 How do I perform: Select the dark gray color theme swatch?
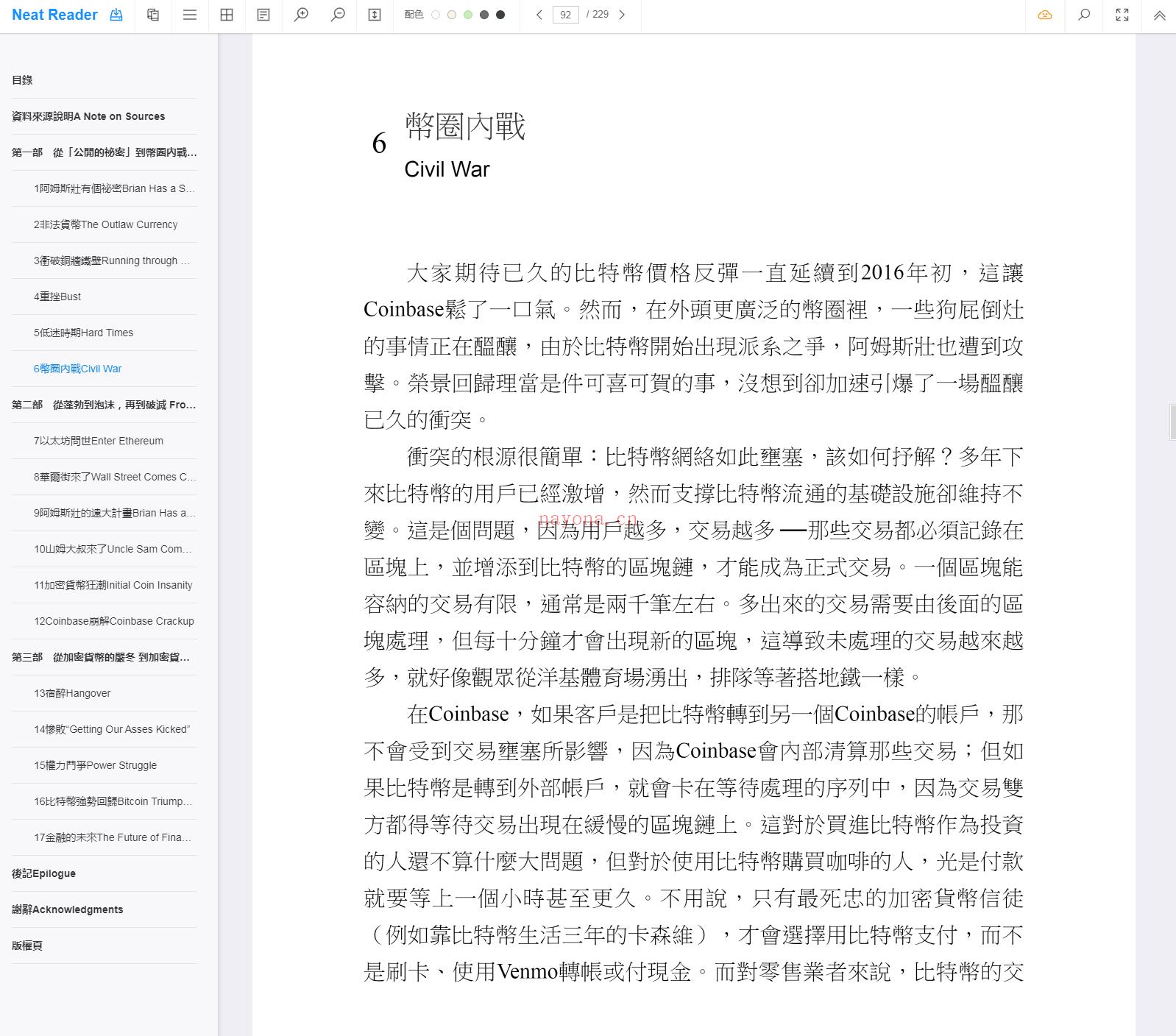tap(484, 15)
